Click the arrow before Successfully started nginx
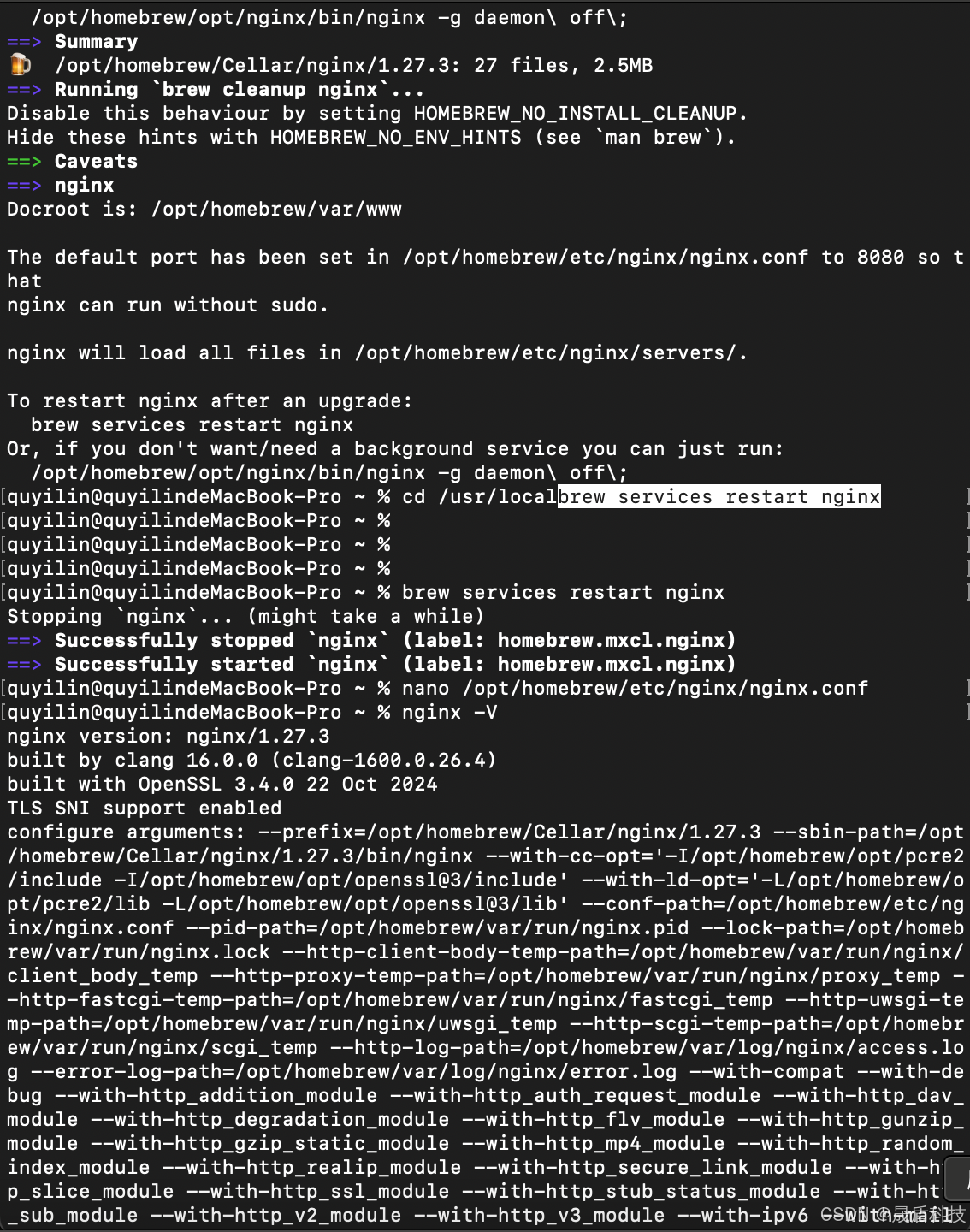 24,665
